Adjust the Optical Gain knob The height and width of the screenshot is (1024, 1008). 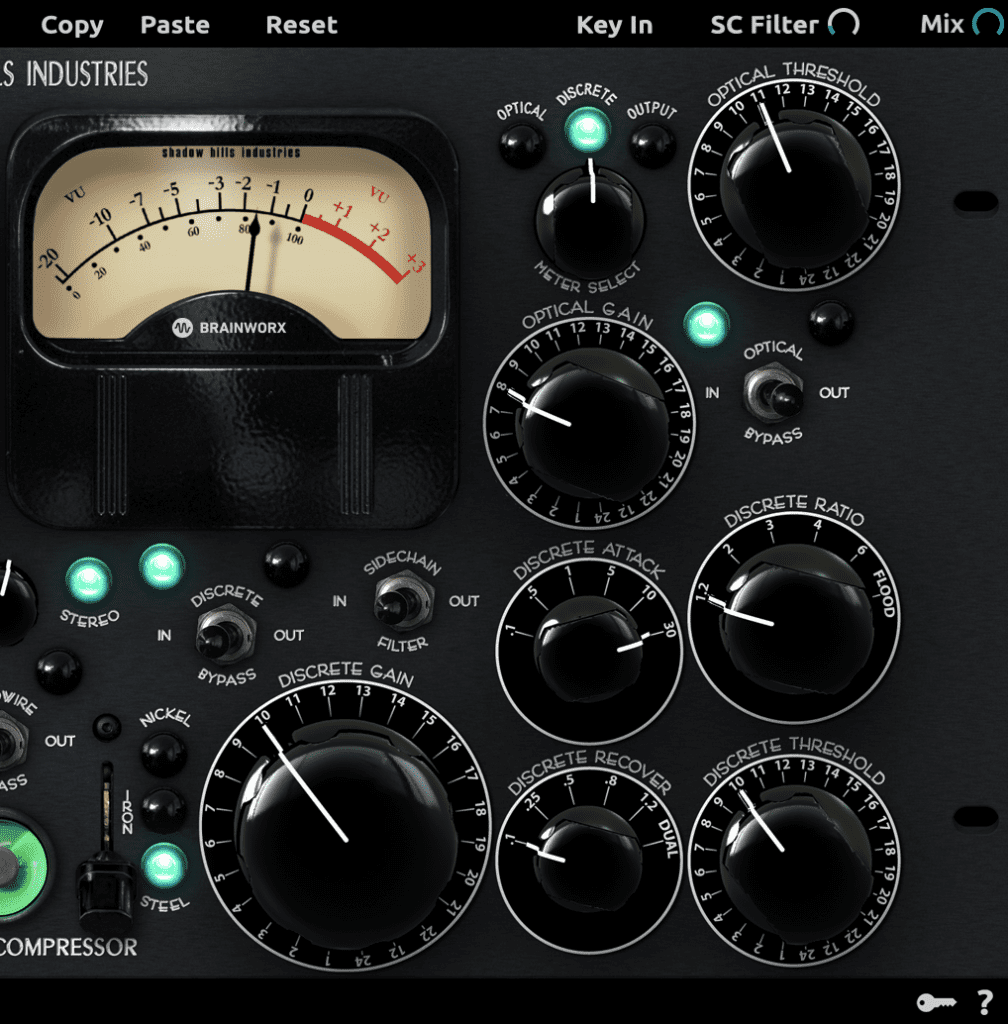click(x=590, y=424)
